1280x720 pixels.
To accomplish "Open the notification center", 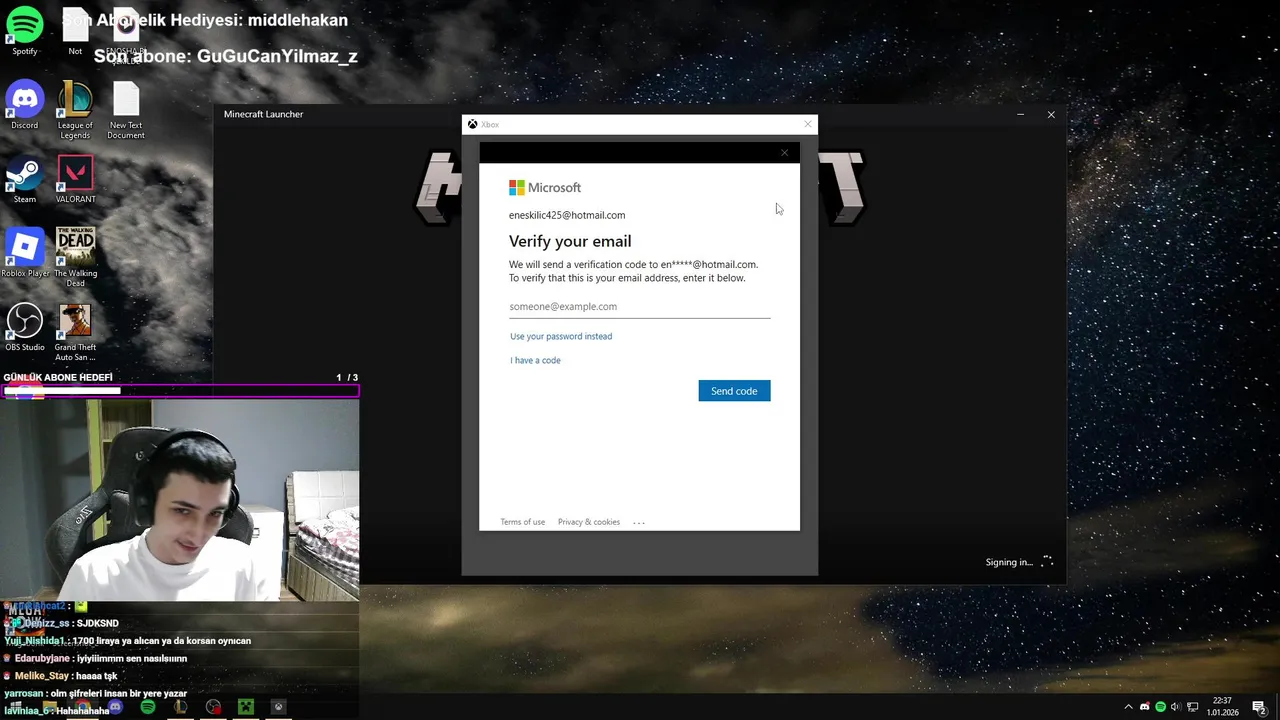I will click(1259, 707).
